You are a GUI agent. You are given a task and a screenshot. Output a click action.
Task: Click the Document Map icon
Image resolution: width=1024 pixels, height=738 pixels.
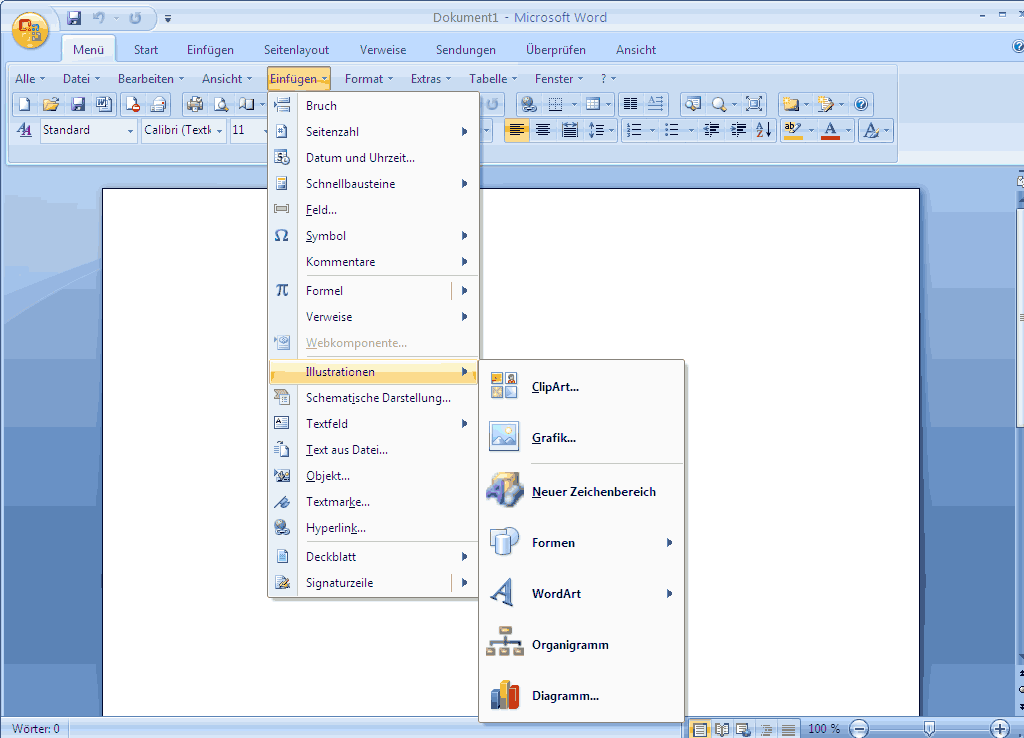693,104
